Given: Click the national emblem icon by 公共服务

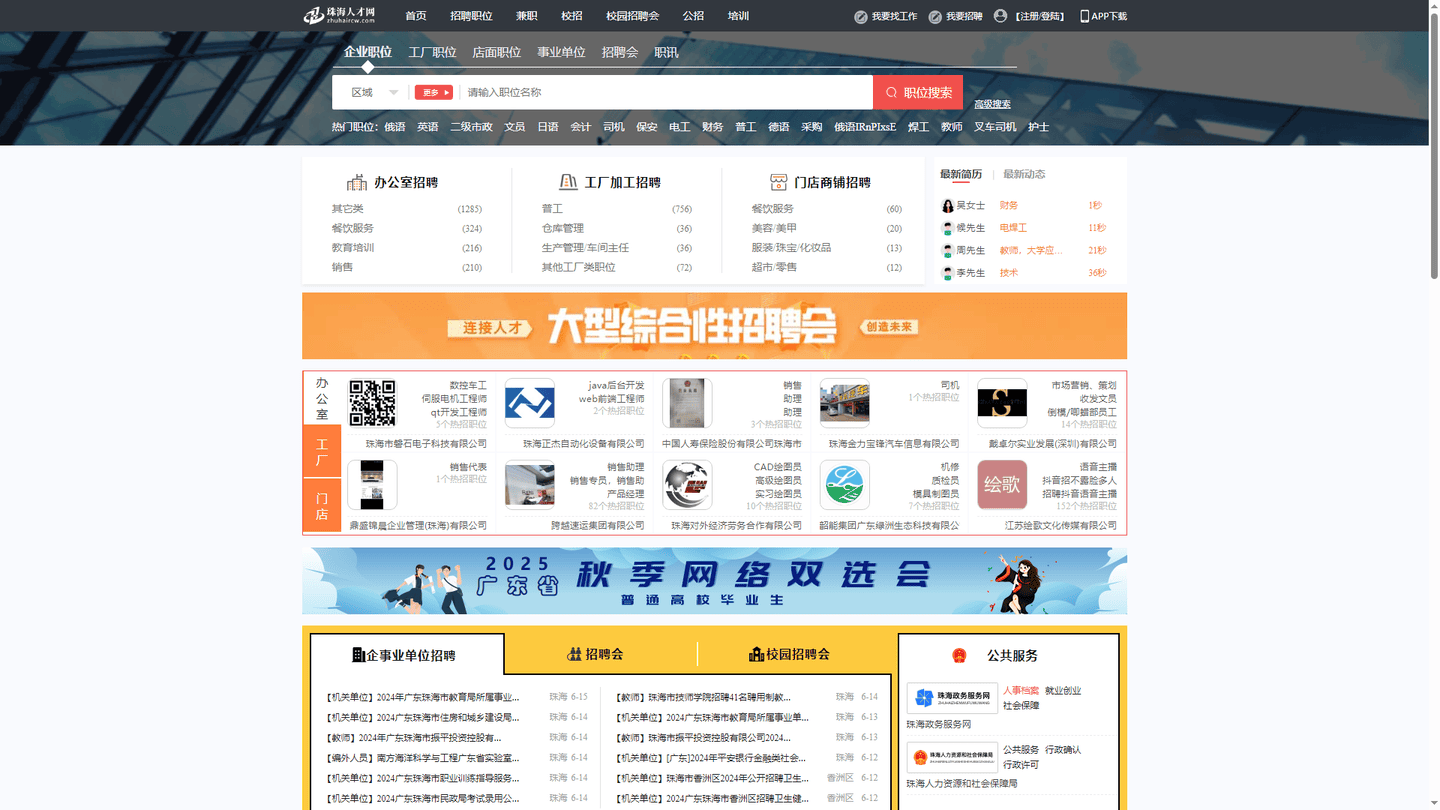Looking at the screenshot, I should [x=959, y=656].
